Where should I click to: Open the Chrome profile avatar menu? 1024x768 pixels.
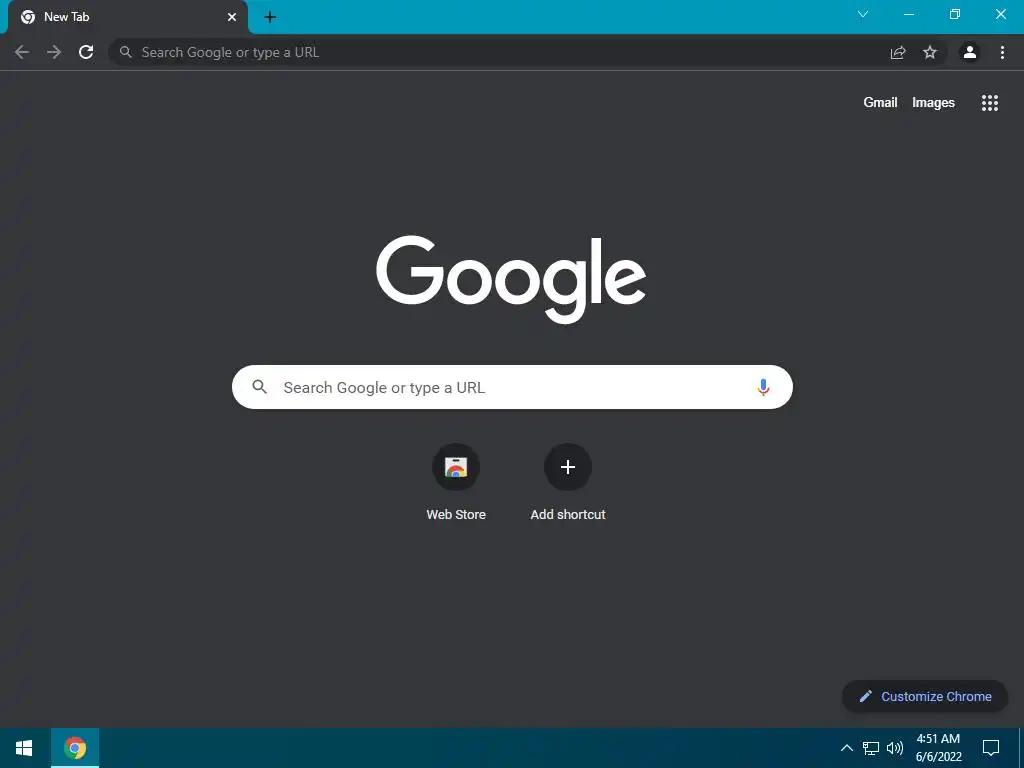970,52
